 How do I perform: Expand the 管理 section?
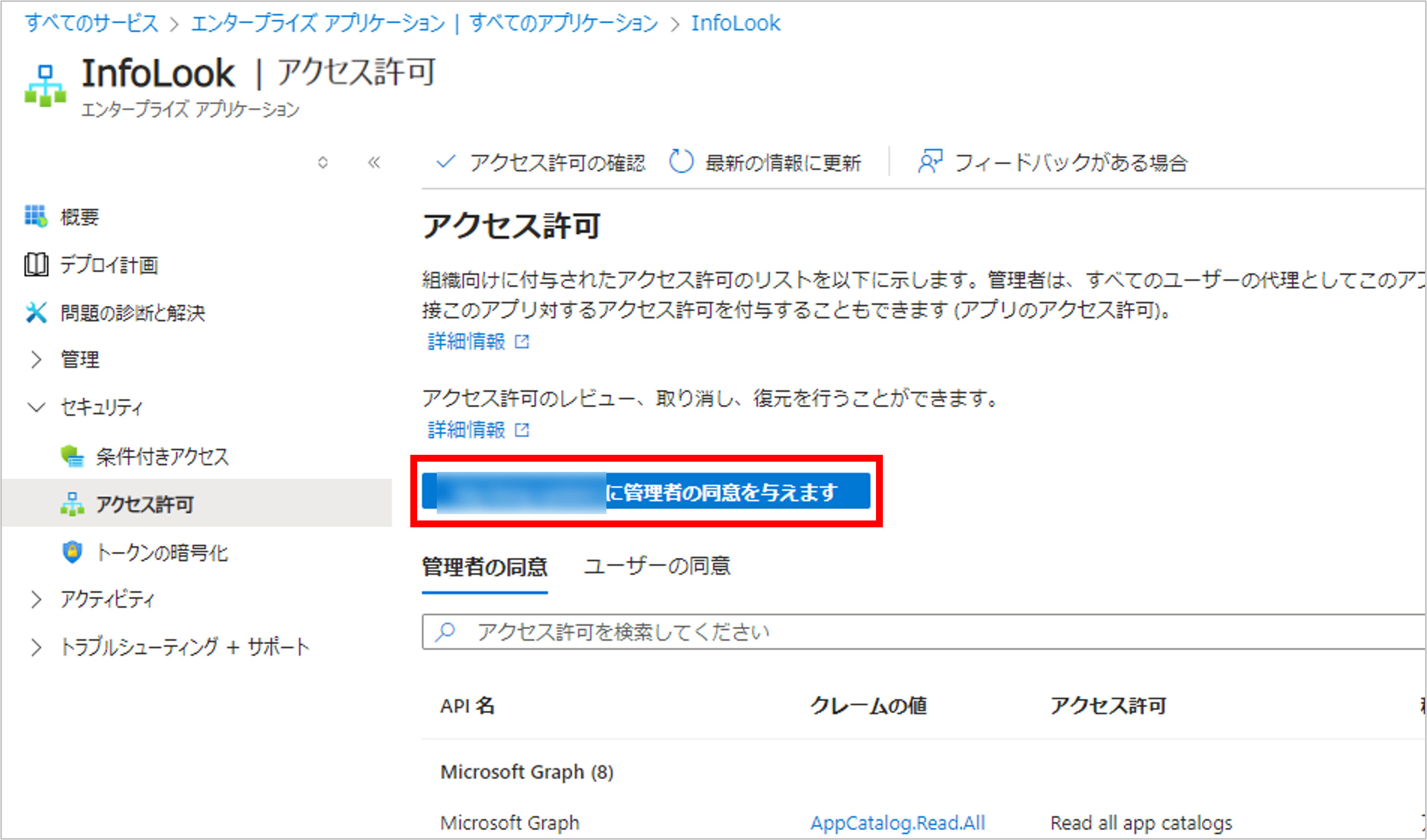coord(36,359)
